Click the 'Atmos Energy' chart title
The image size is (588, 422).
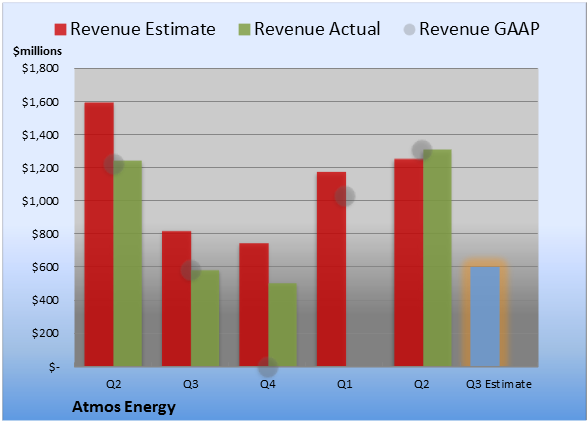point(124,407)
